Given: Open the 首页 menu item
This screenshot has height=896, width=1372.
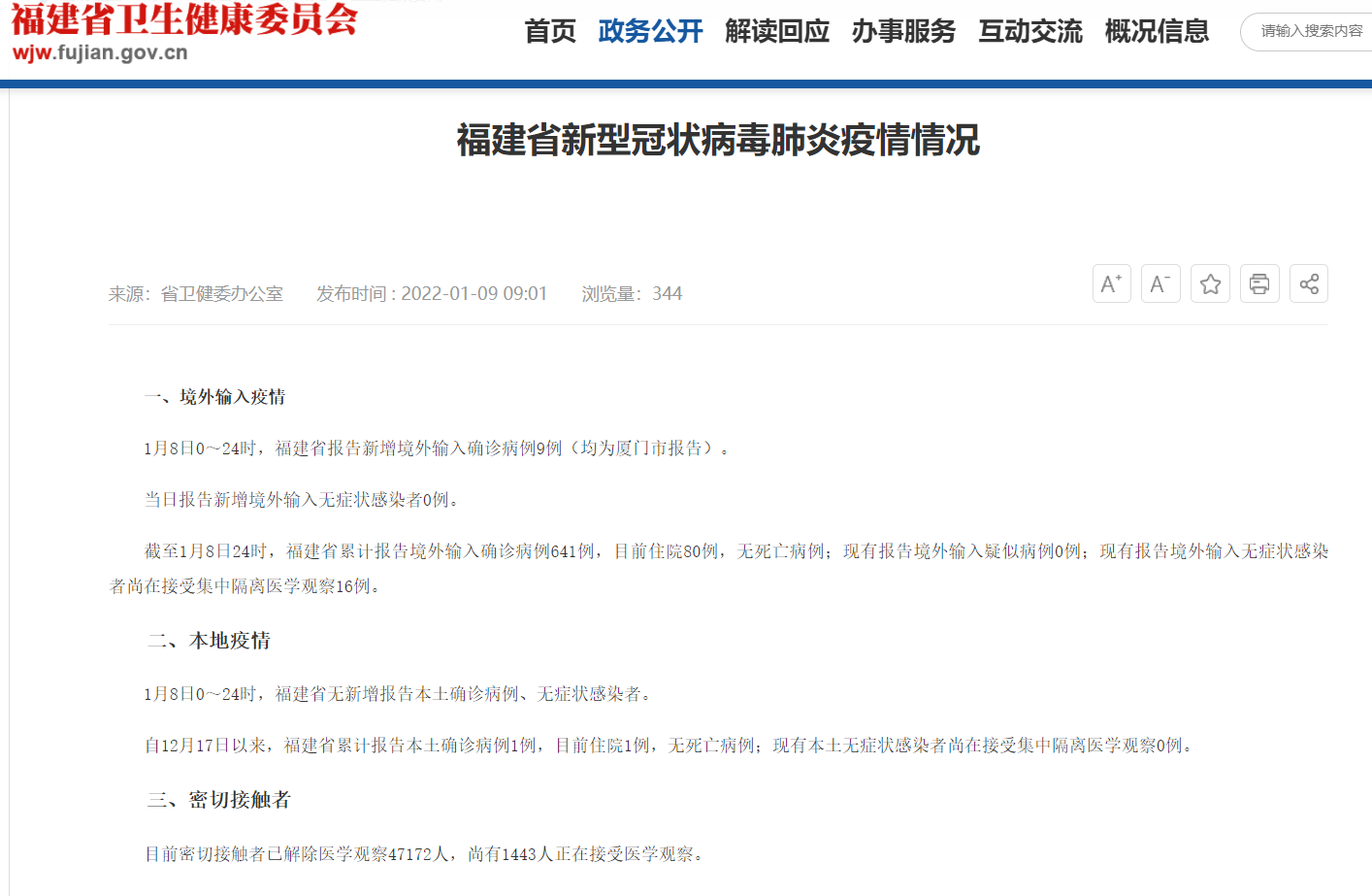Looking at the screenshot, I should (550, 31).
